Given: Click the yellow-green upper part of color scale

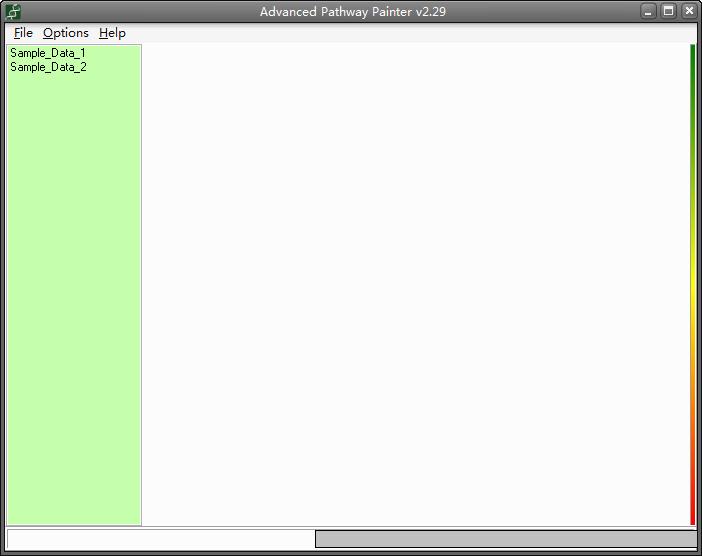Looking at the screenshot, I should click(692, 200).
